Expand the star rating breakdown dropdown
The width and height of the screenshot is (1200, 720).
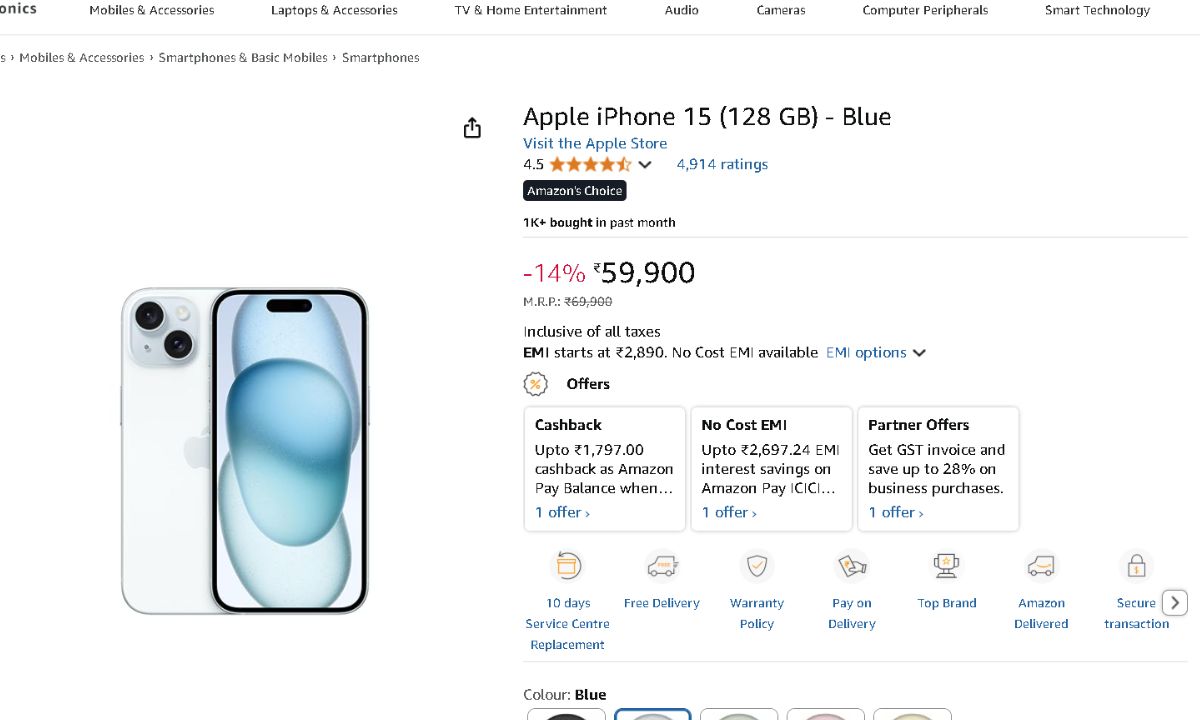click(645, 165)
